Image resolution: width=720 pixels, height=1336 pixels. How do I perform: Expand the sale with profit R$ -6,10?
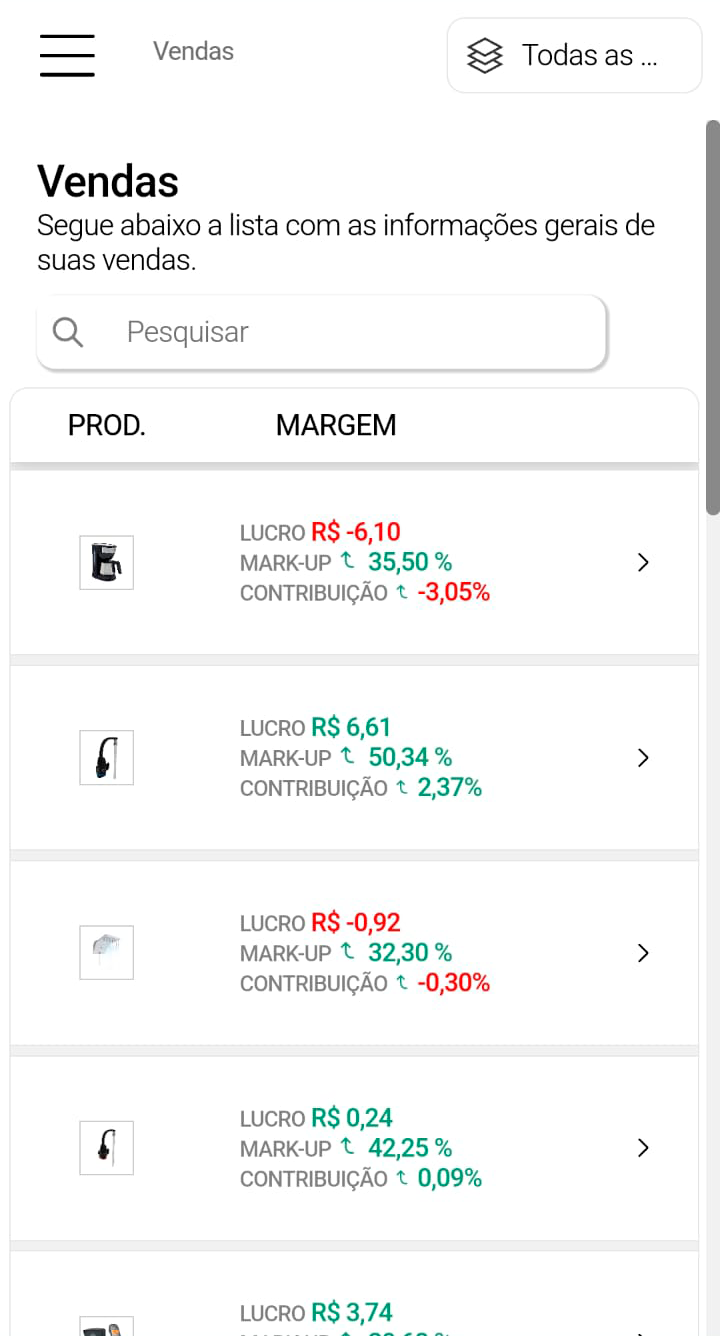coord(643,562)
